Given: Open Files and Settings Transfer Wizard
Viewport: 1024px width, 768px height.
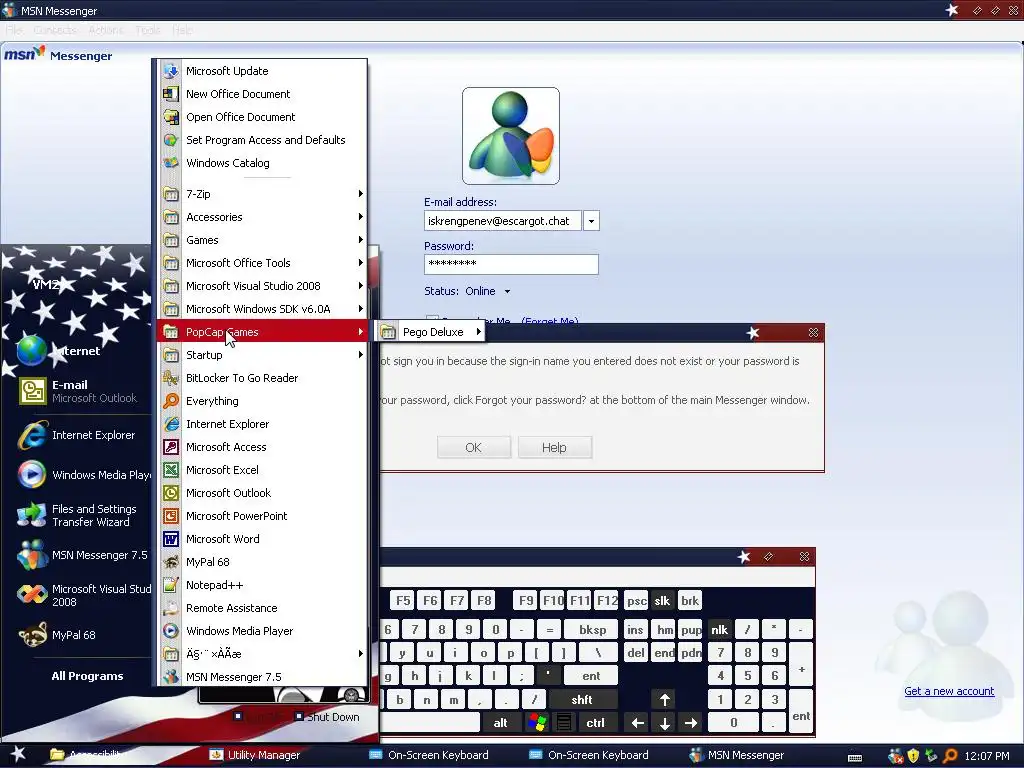Looking at the screenshot, I should [x=78, y=515].
